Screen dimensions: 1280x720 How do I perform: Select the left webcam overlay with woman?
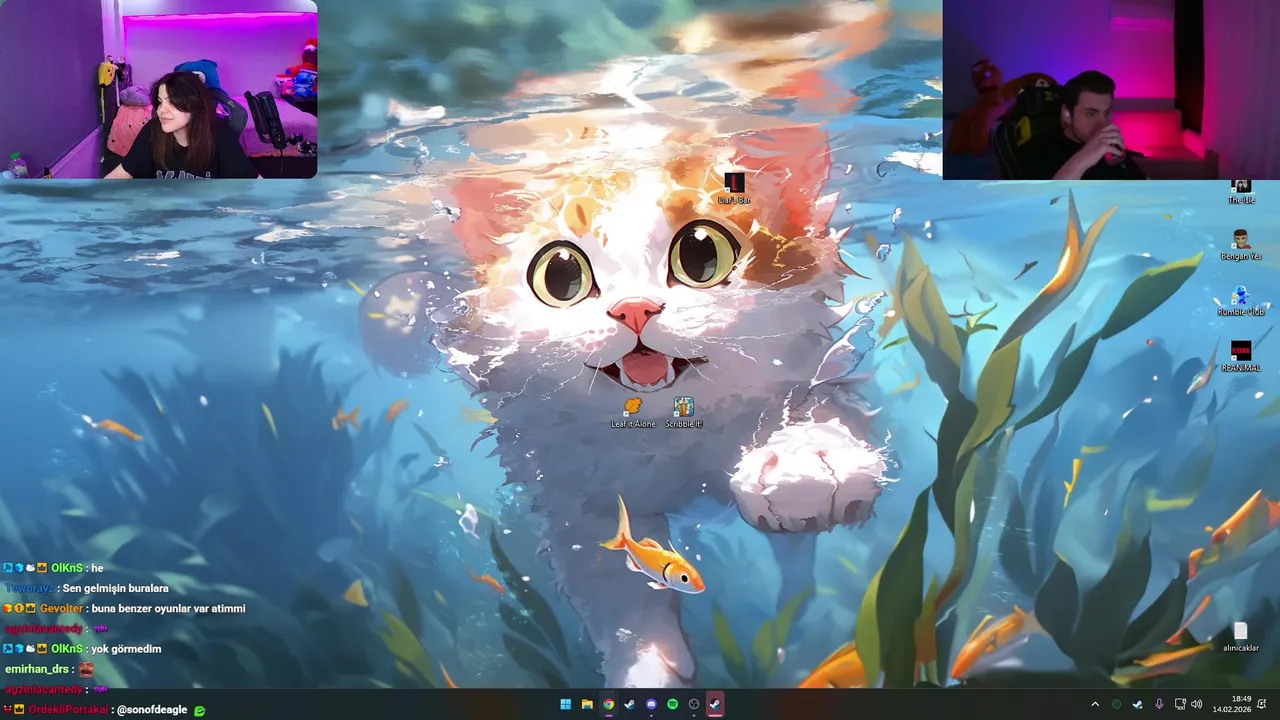click(160, 89)
